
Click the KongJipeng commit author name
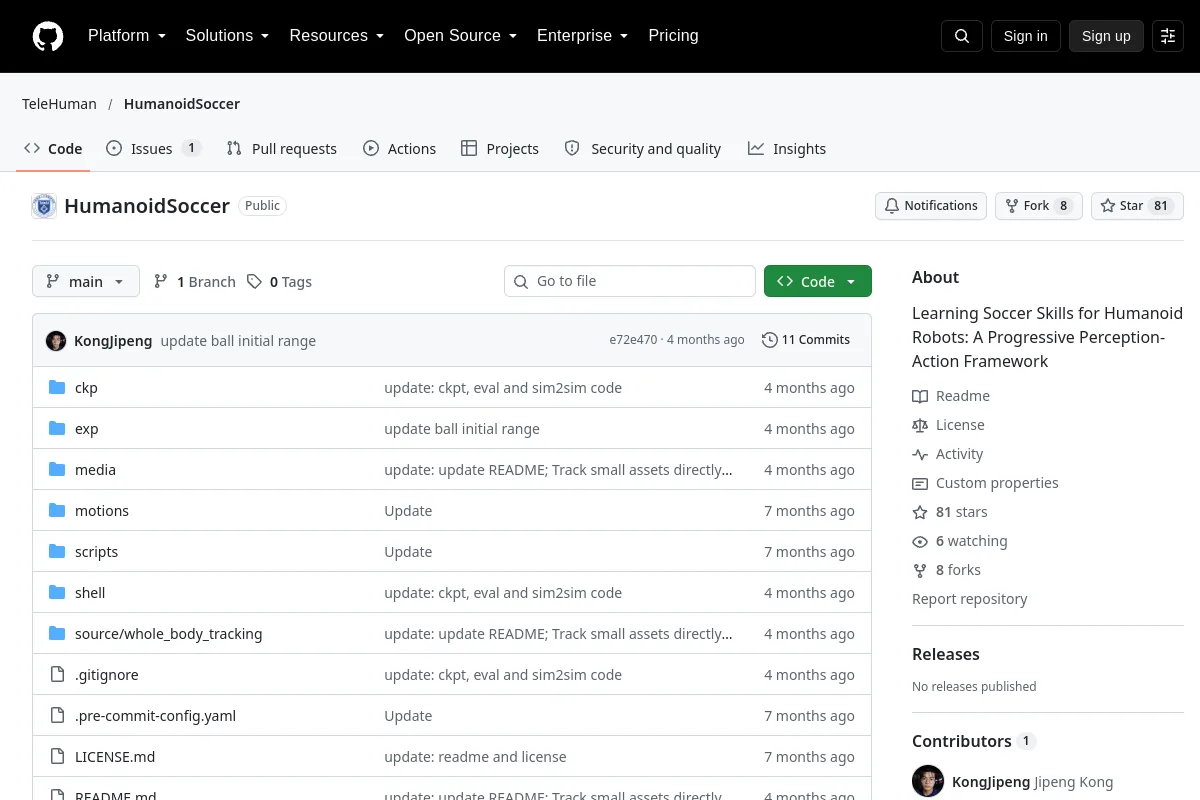click(x=113, y=341)
